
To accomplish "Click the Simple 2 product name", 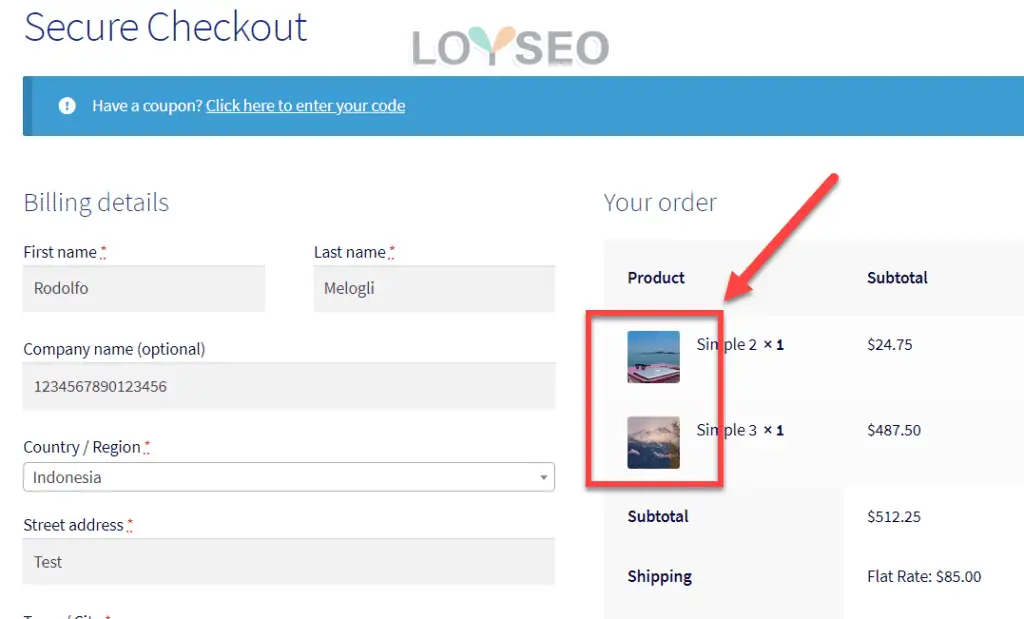I will pos(727,345).
